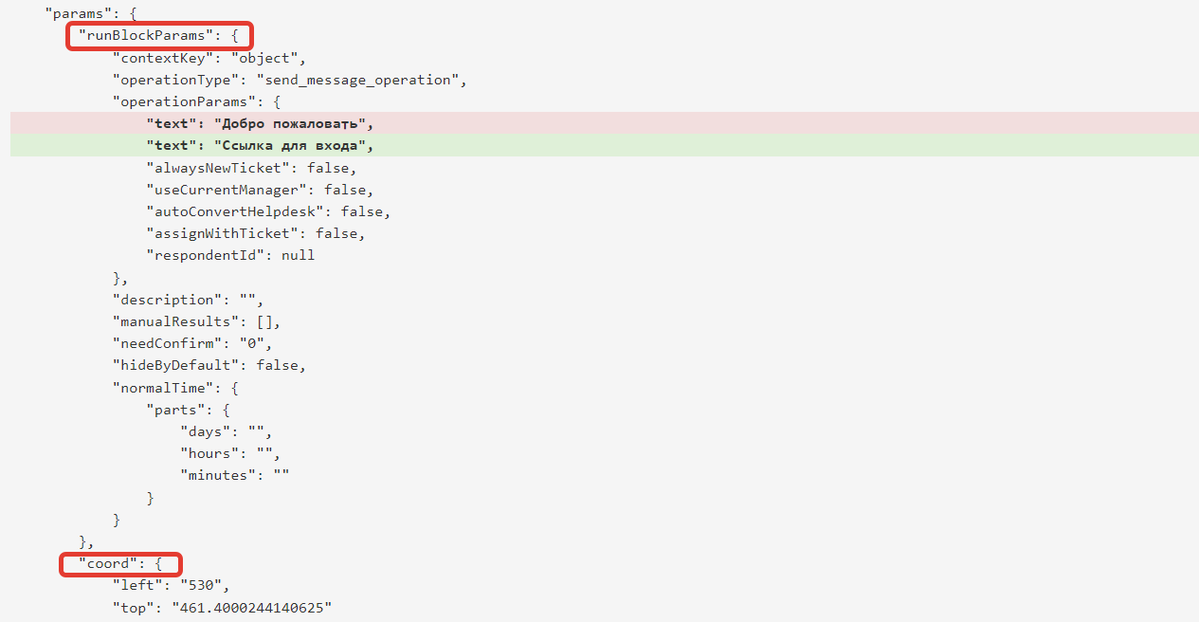Click the "alwaysNewTicket": false line
The height and width of the screenshot is (622, 1199).
(252, 168)
